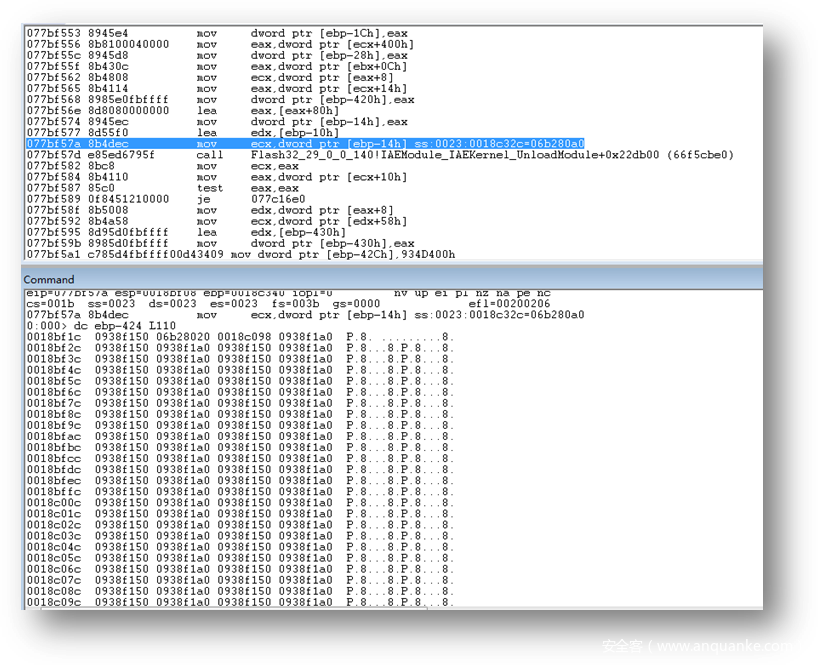
Task: Click the memory dump row at 0018c09c
Action: (x=240, y=602)
